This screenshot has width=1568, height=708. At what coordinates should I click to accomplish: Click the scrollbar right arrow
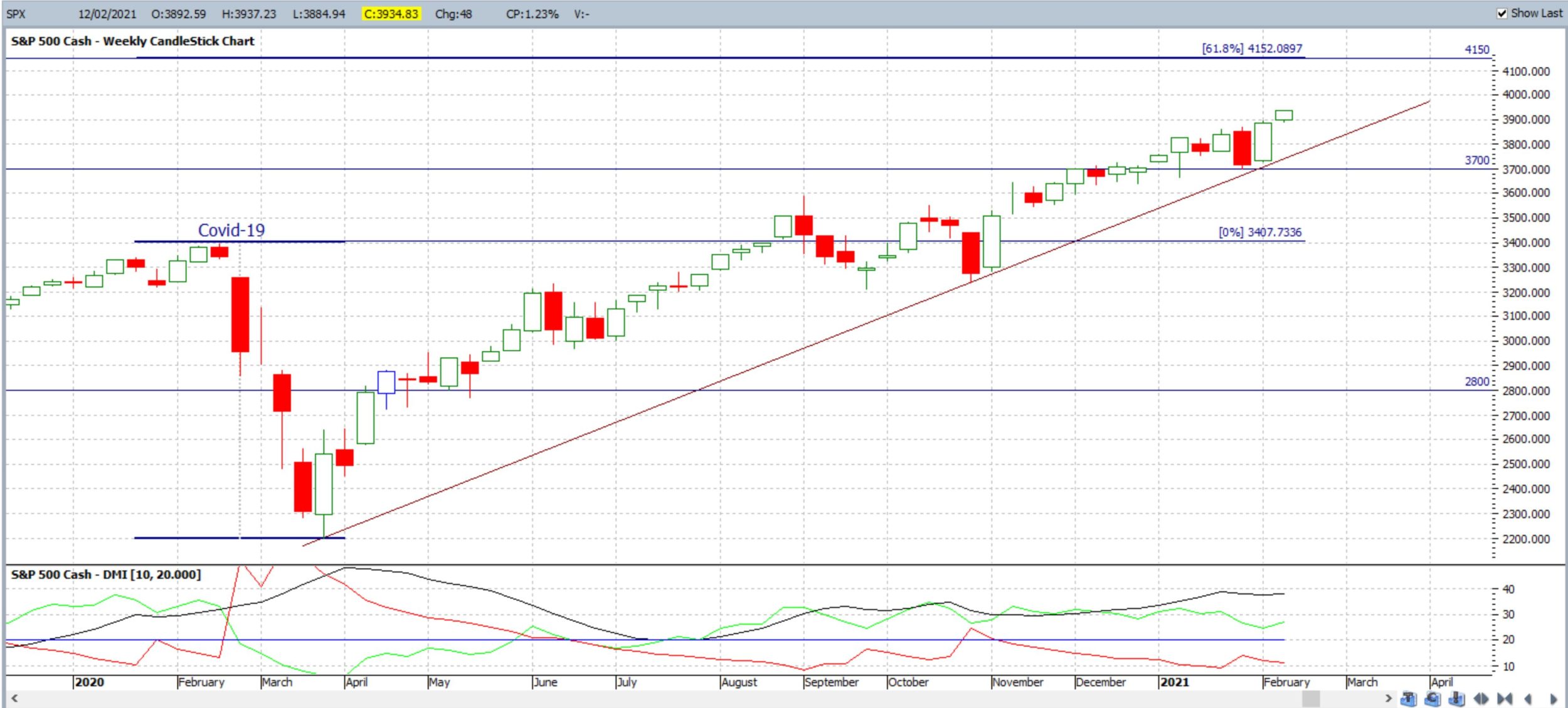[x=1388, y=698]
